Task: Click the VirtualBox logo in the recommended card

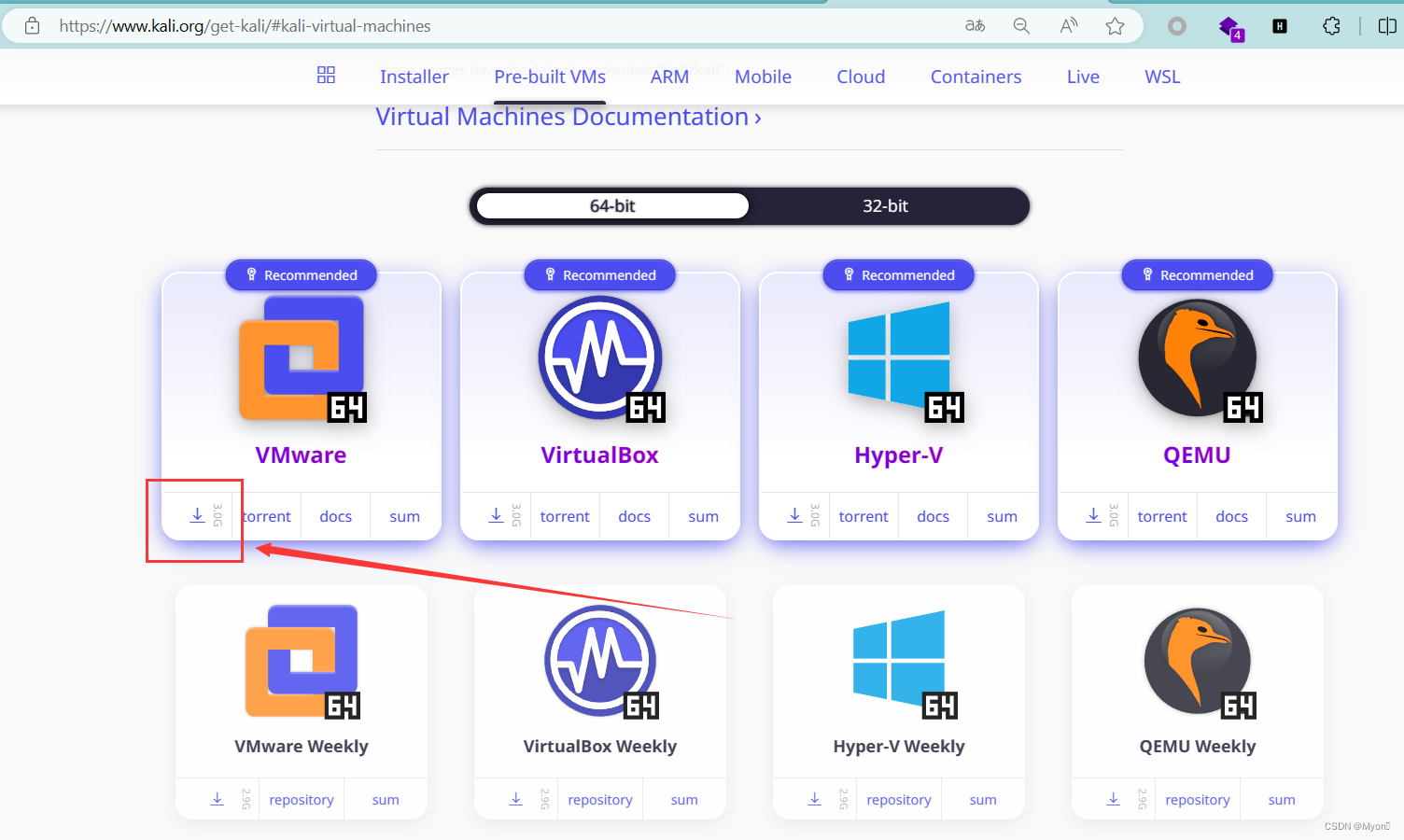Action: [x=600, y=358]
